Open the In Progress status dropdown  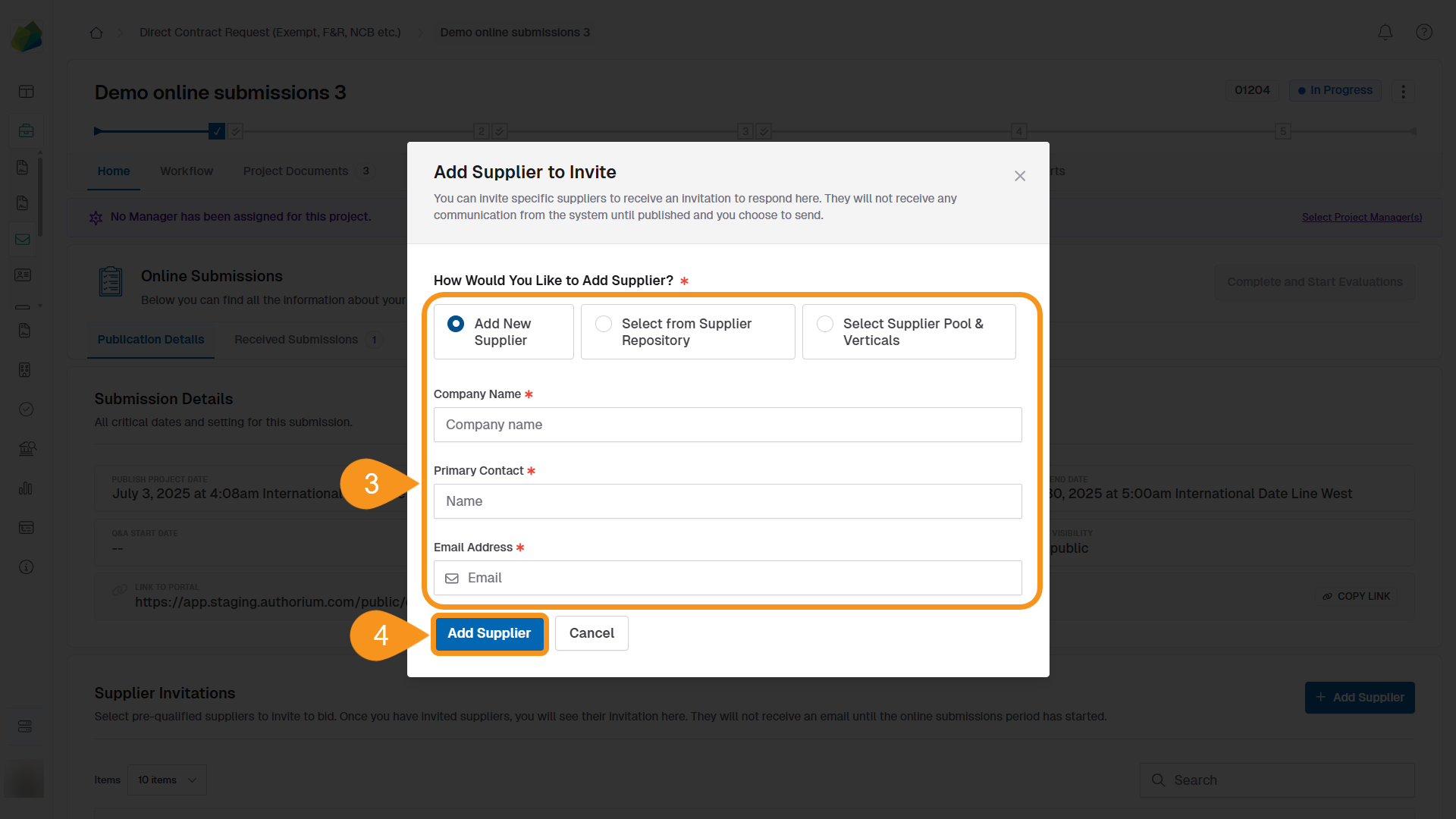(x=1335, y=90)
